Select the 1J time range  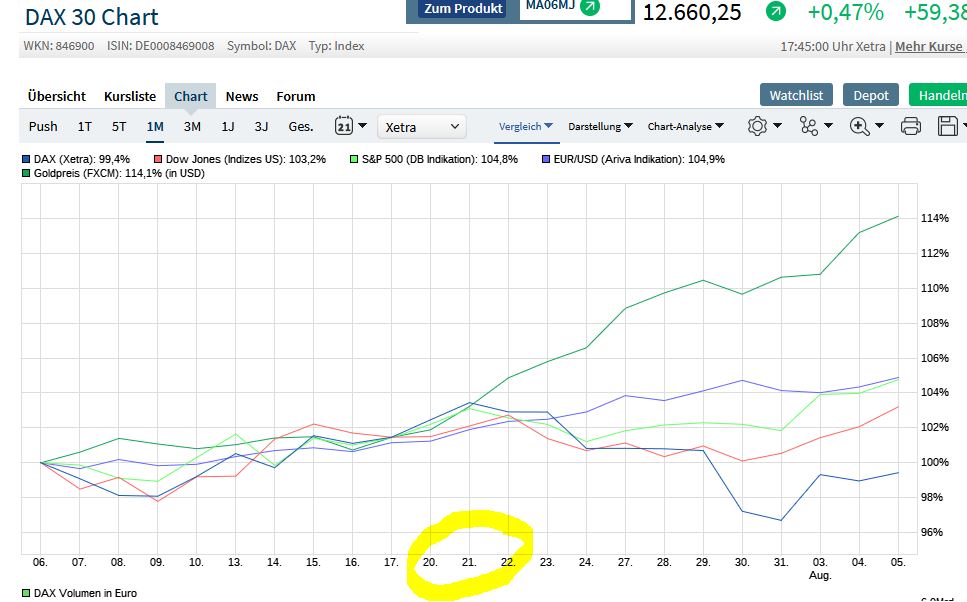click(228, 126)
